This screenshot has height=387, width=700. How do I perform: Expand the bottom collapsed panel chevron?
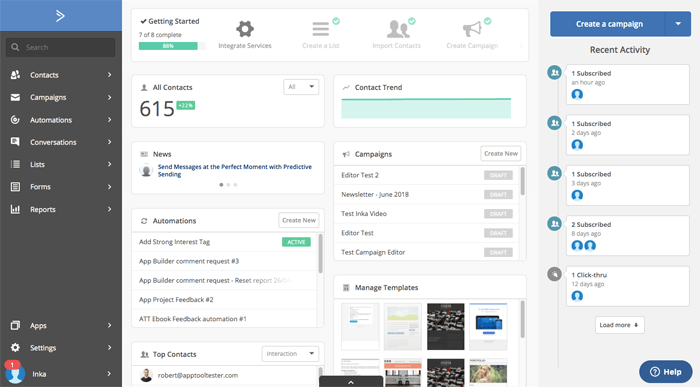point(351,382)
